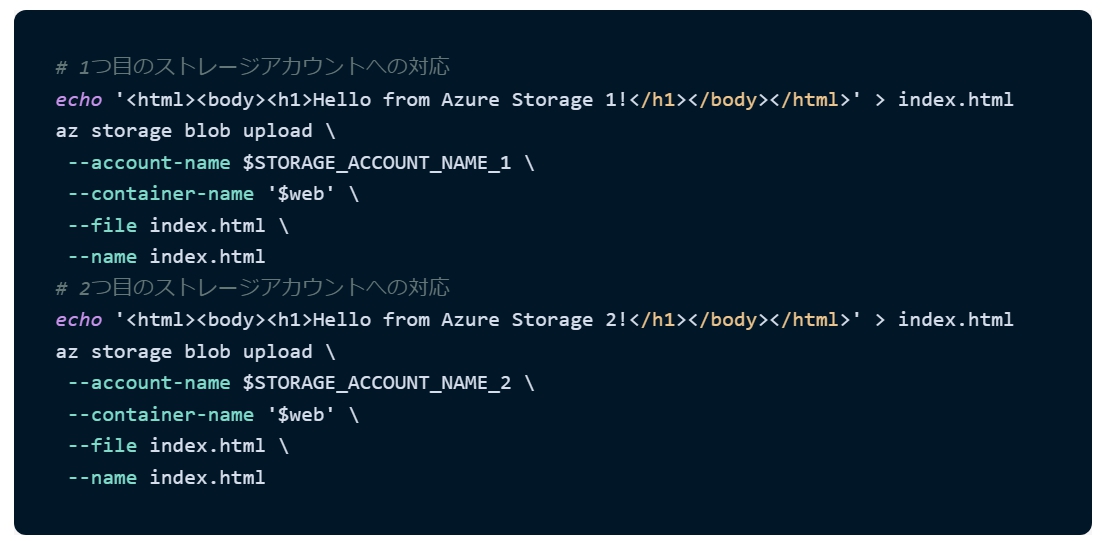Select the $STORAGE_ACCOUNT_NAME_1 variable
1102x541 pixels.
point(377,162)
